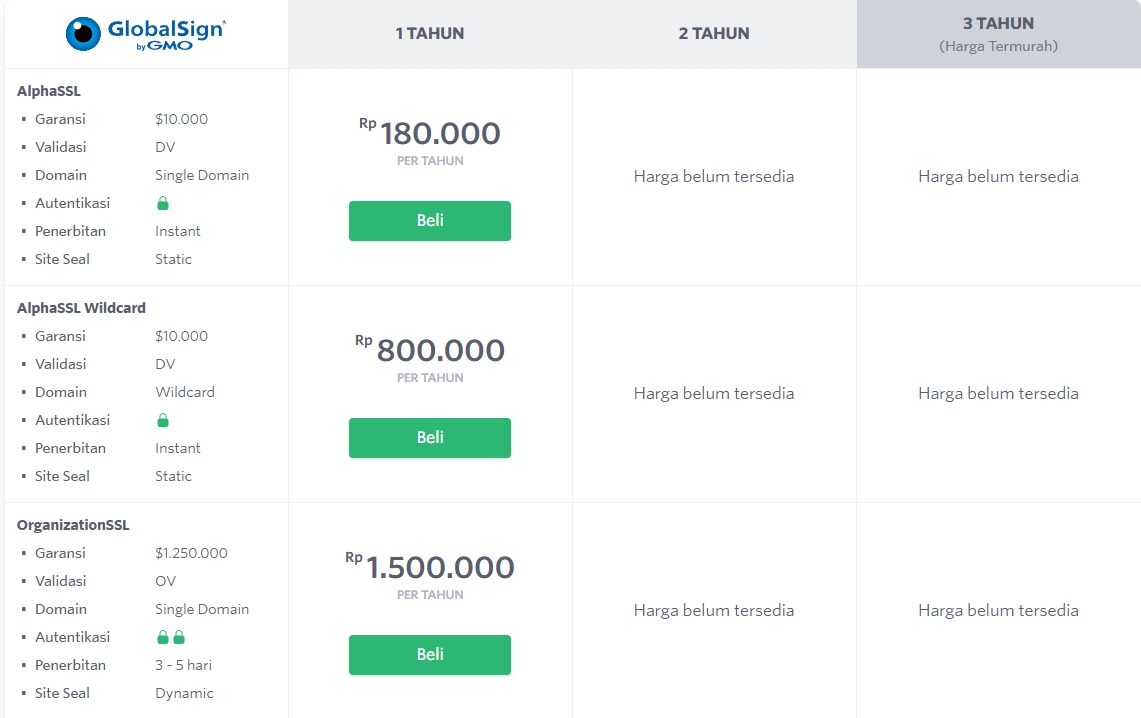
Task: Click the Rp 1.500.000 price text
Action: [x=439, y=568]
